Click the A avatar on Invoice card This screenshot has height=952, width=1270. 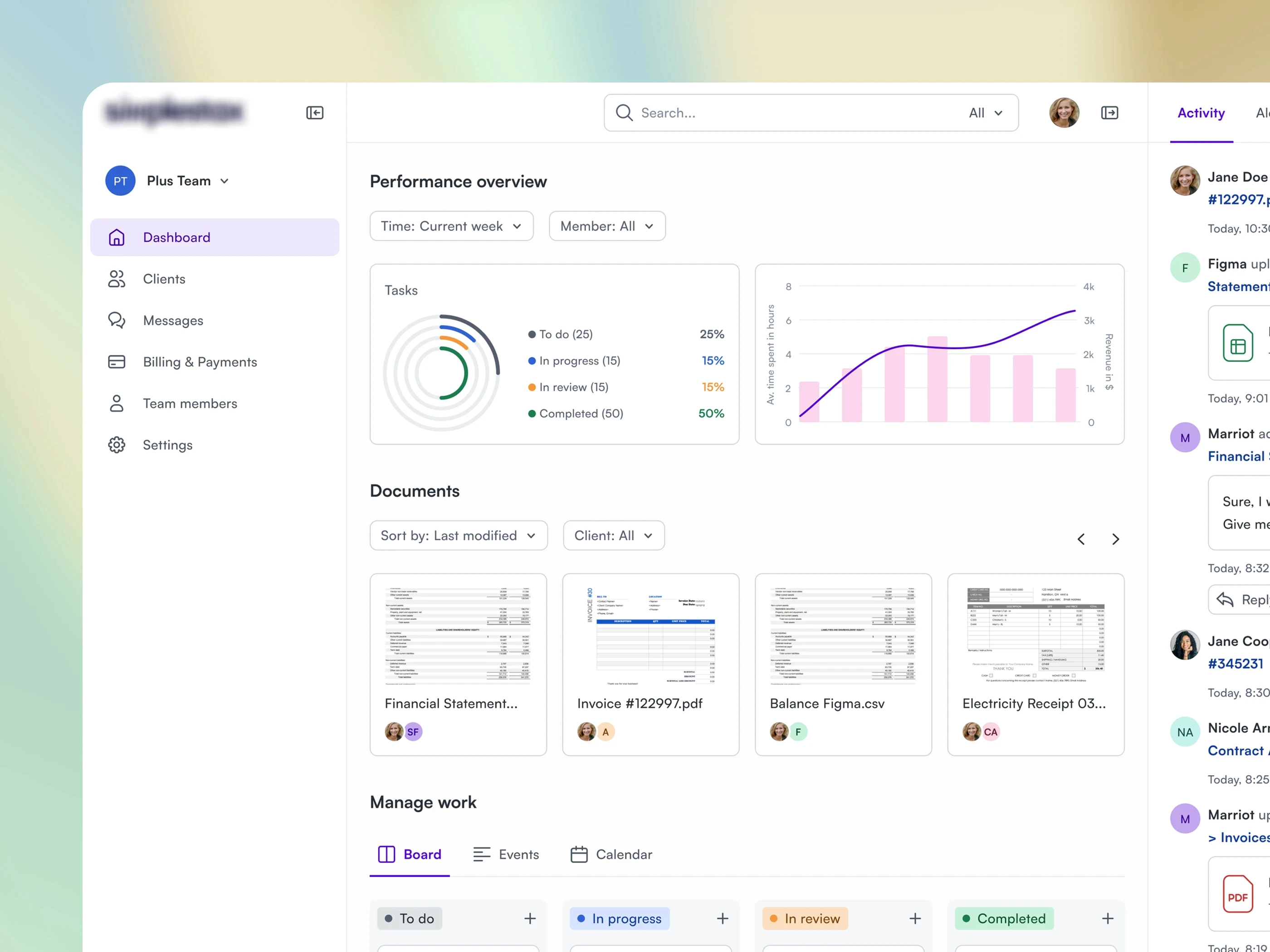[x=605, y=732]
